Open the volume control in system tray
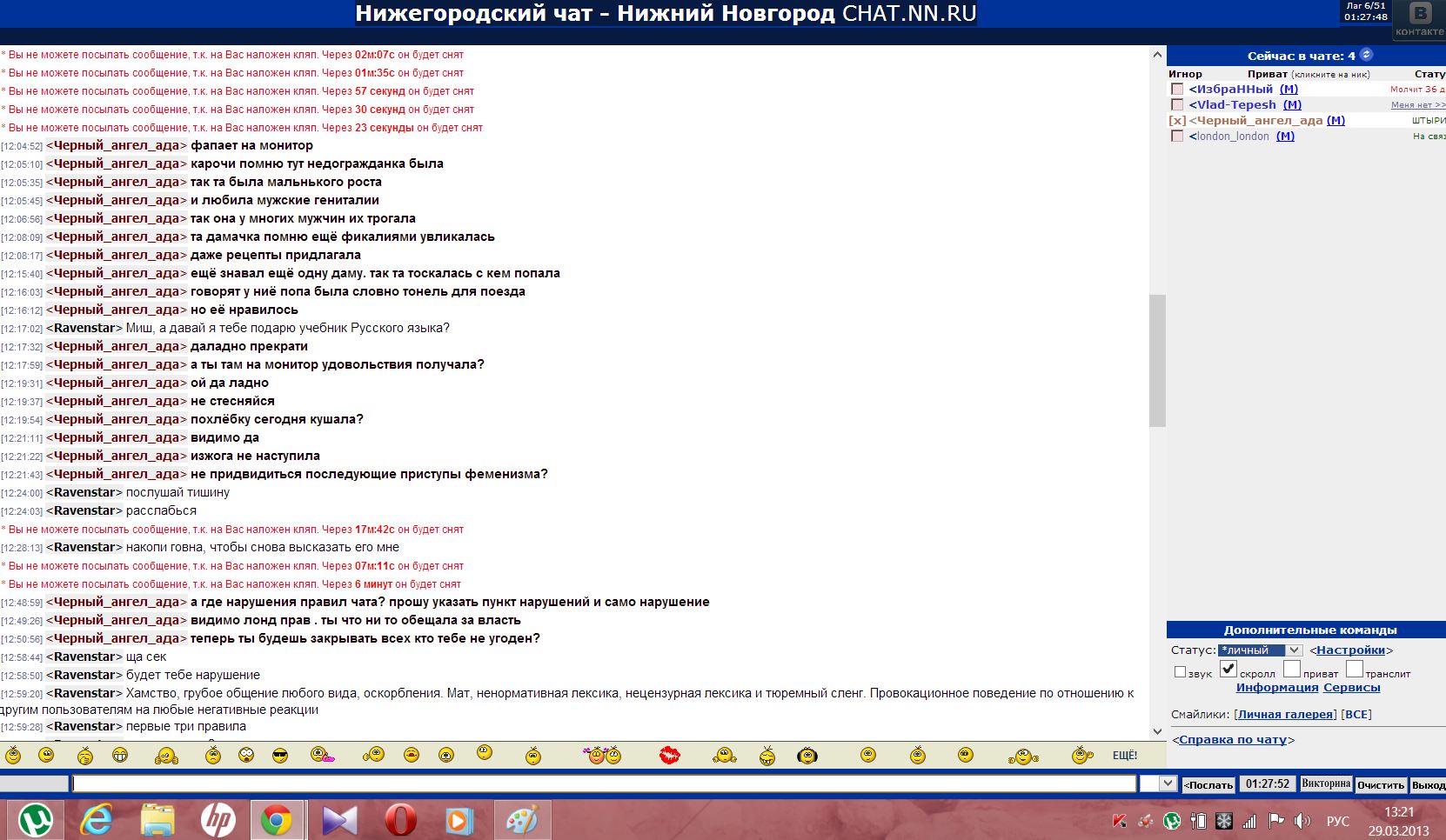This screenshot has height=840, width=1446. 1302,821
